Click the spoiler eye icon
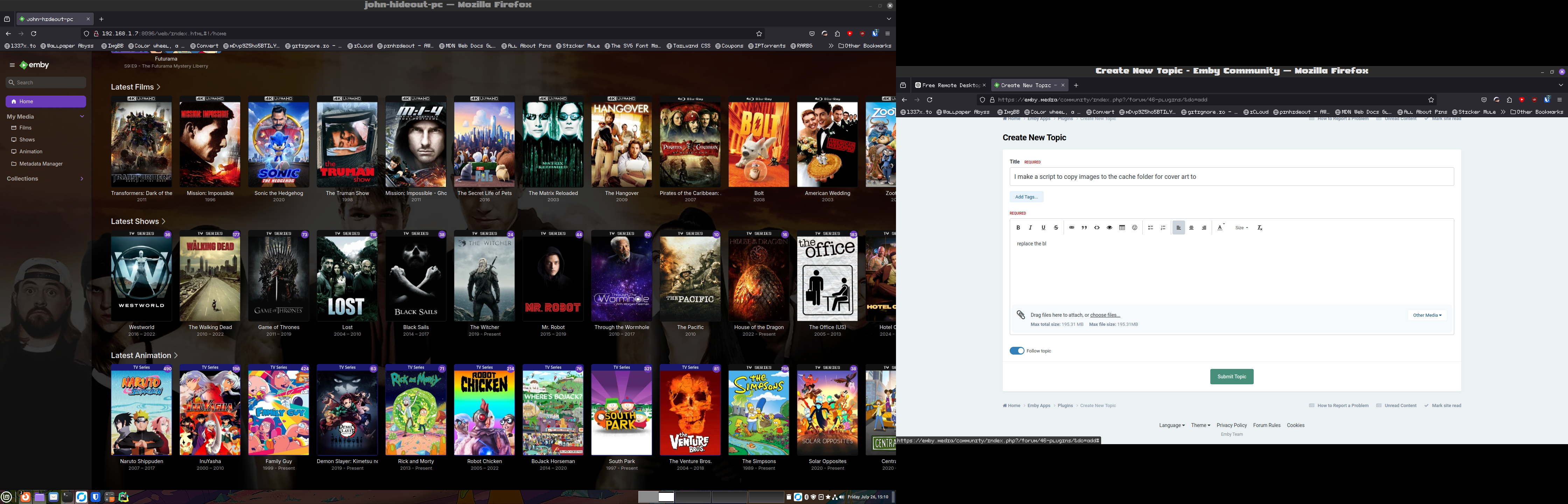Viewport: 1568px width, 504px height. pos(1109,227)
